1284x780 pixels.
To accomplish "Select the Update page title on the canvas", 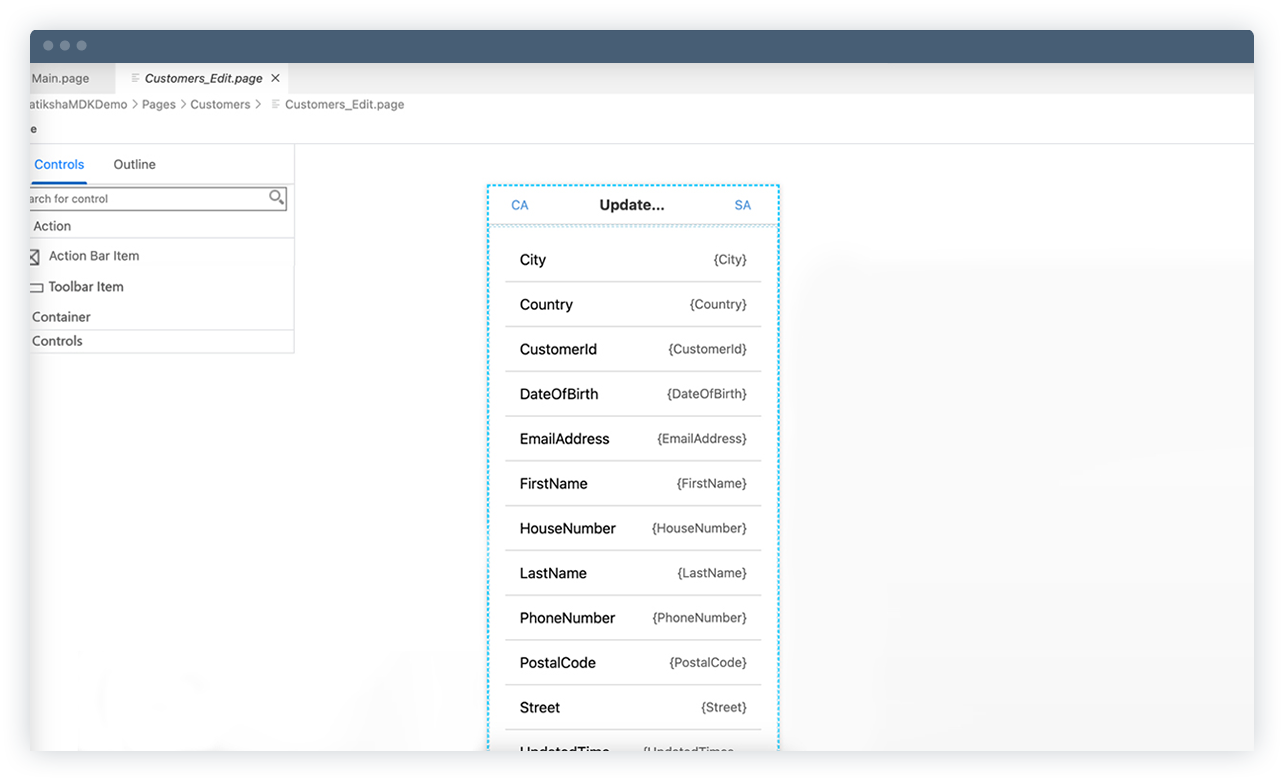I will pos(631,205).
